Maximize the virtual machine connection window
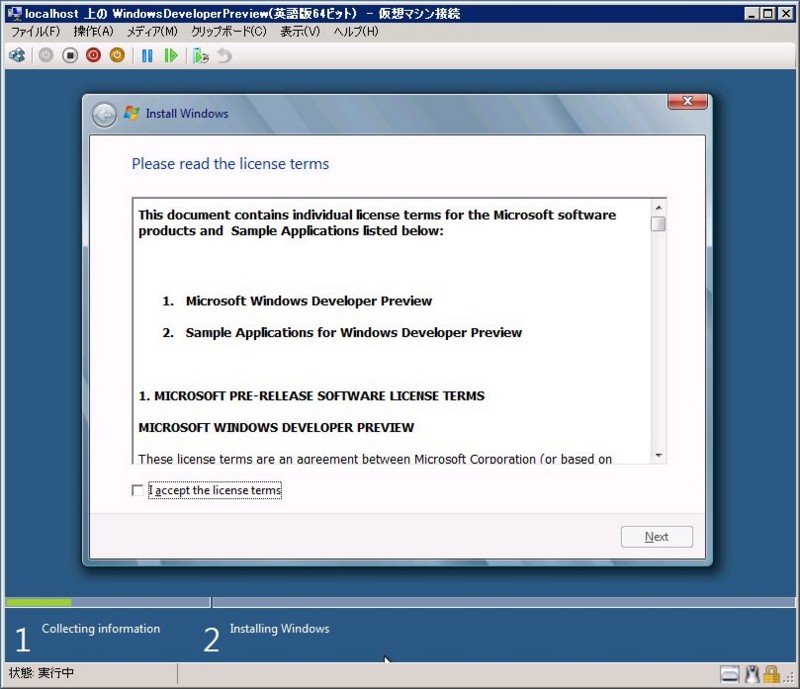Viewport: 800px width, 689px height. tap(768, 14)
